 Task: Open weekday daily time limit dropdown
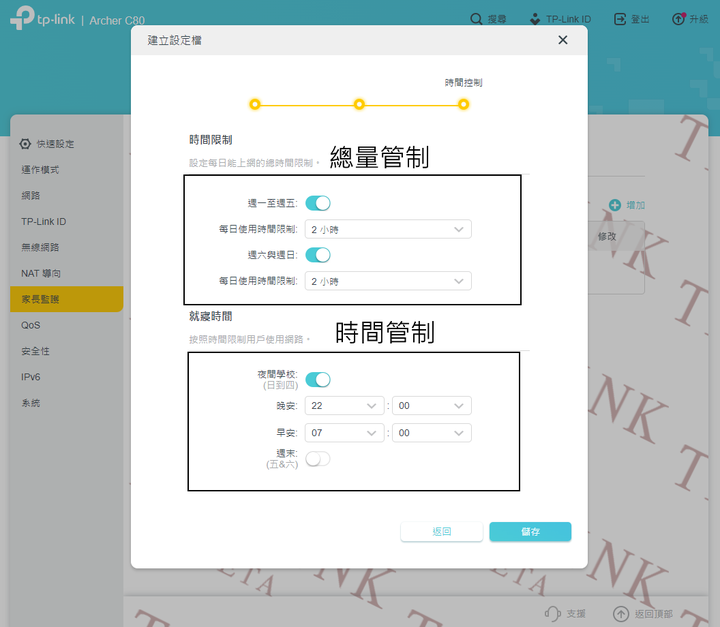388,229
